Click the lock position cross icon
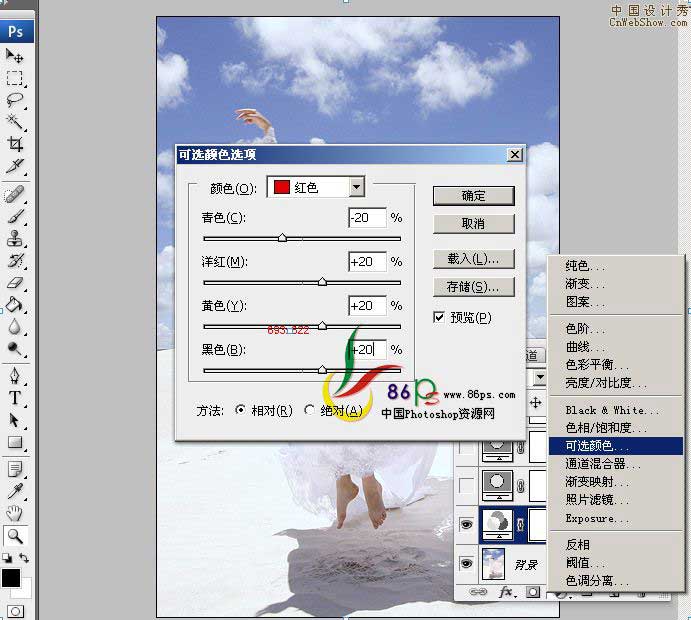The image size is (691, 620). coord(535,402)
